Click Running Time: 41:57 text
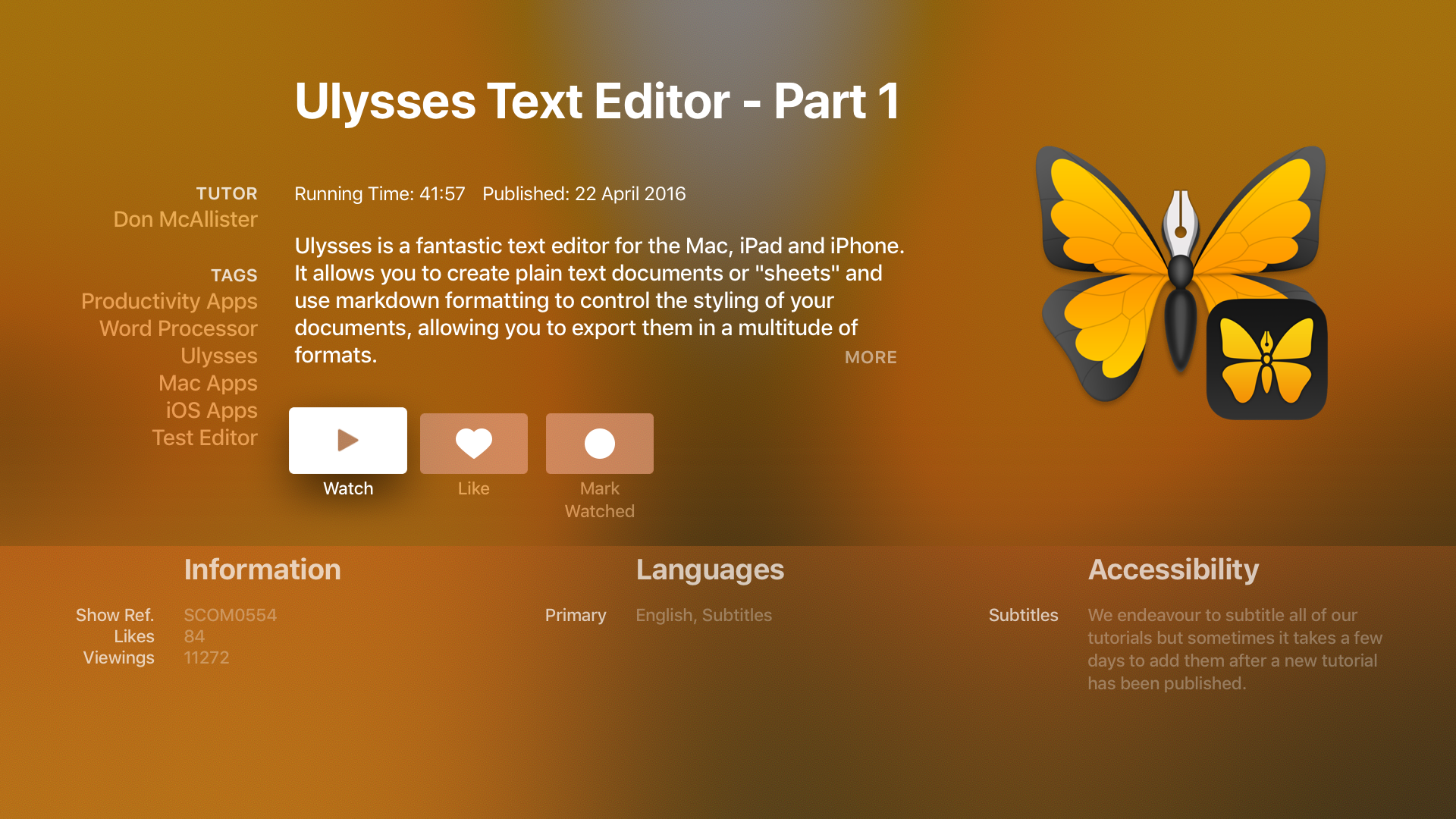The width and height of the screenshot is (1456, 819). 379,194
